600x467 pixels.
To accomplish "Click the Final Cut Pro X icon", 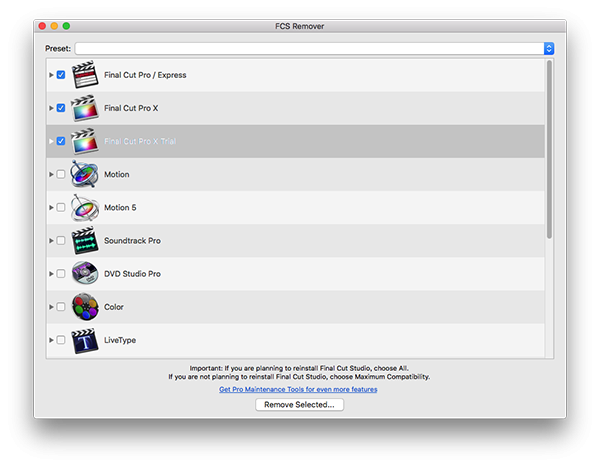I will pyautogui.click(x=85, y=108).
